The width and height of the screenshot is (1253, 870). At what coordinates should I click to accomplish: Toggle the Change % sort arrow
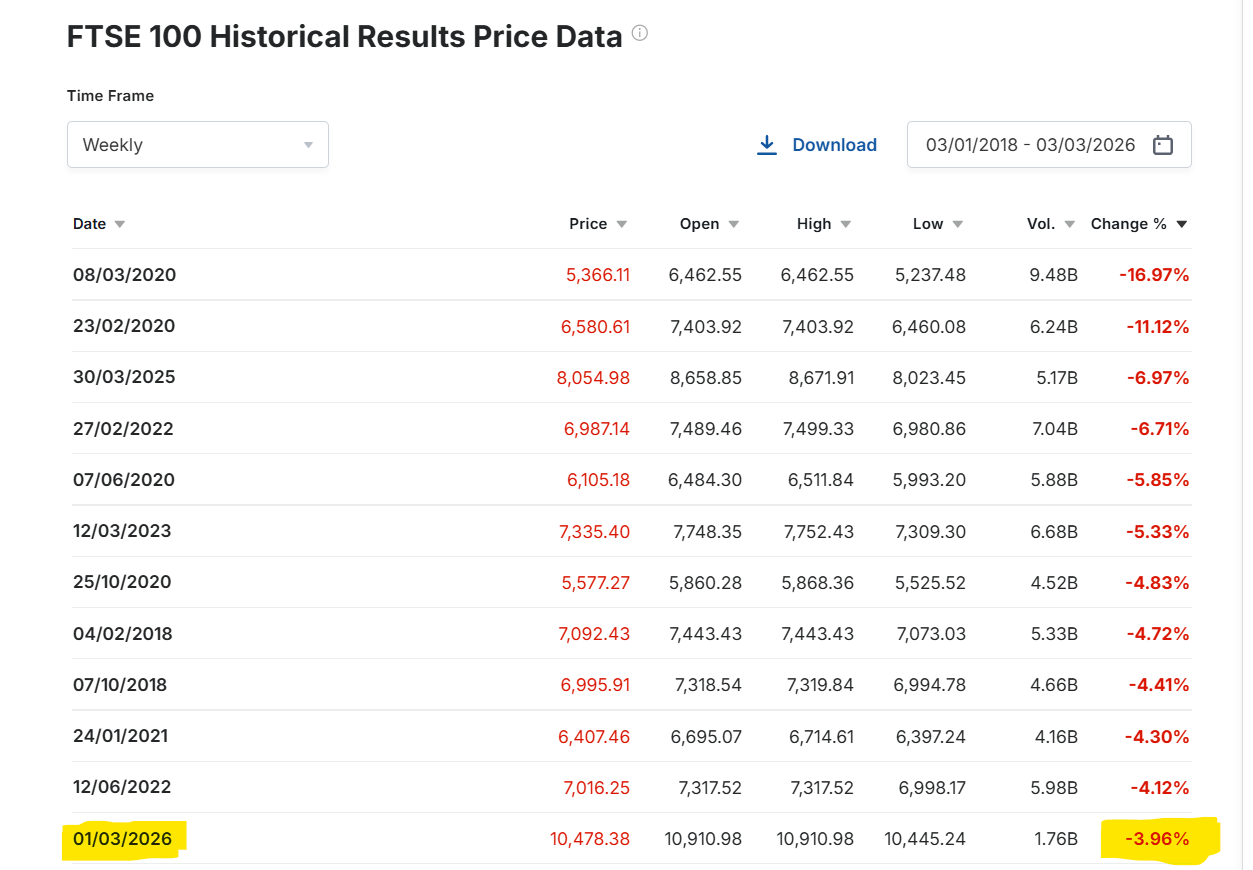click(x=1181, y=224)
